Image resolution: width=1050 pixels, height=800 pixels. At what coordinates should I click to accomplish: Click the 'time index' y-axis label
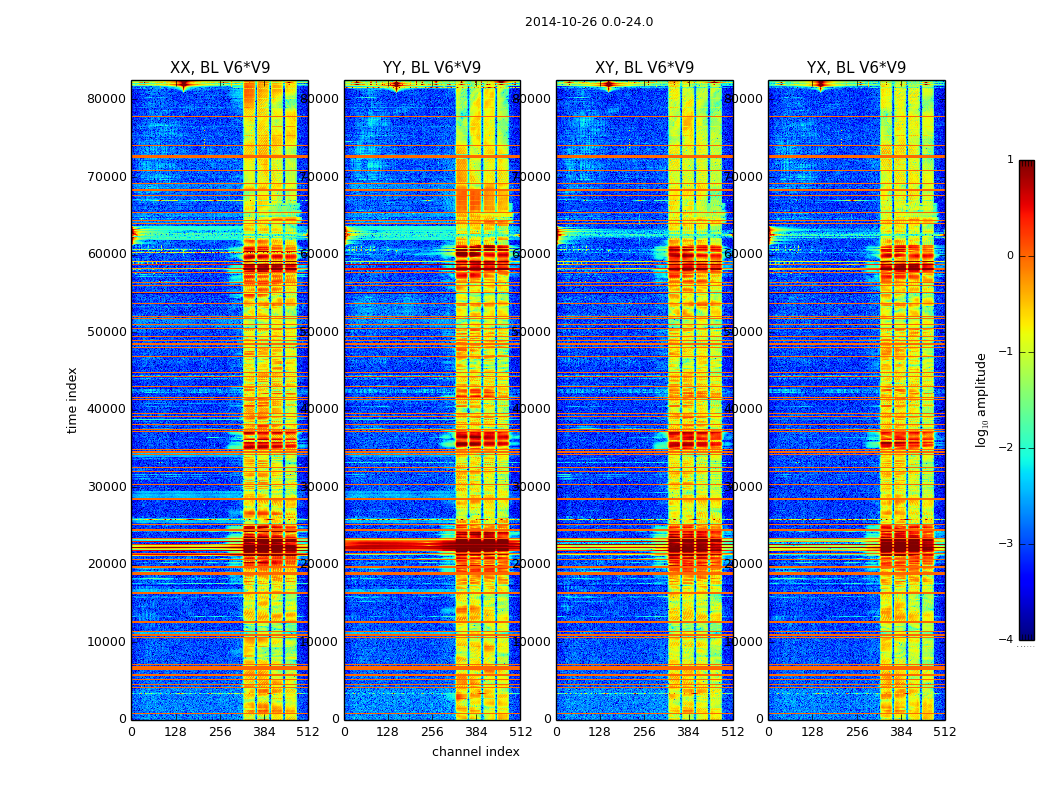pos(72,400)
